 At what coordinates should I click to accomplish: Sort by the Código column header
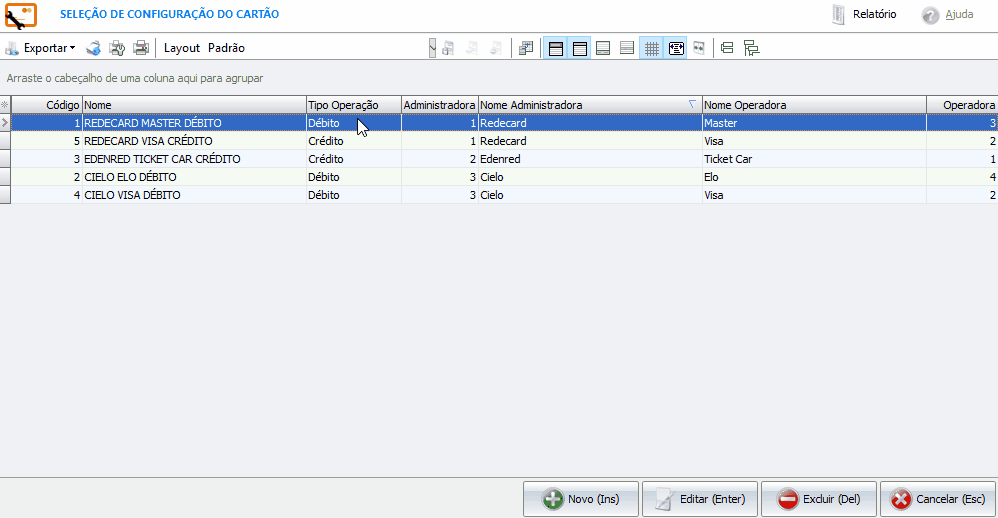(47, 105)
